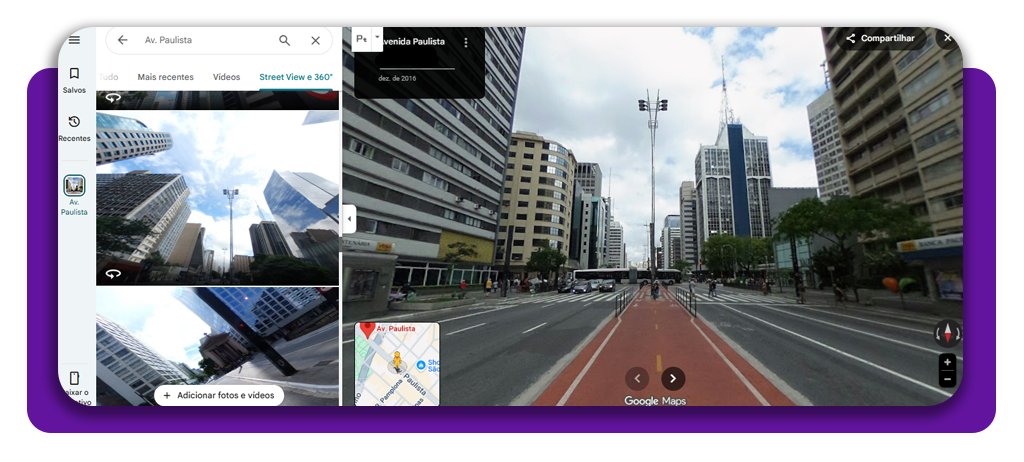The height and width of the screenshot is (462, 1024).
Task: Click the dez. de 2016 date
Action: tap(396, 78)
